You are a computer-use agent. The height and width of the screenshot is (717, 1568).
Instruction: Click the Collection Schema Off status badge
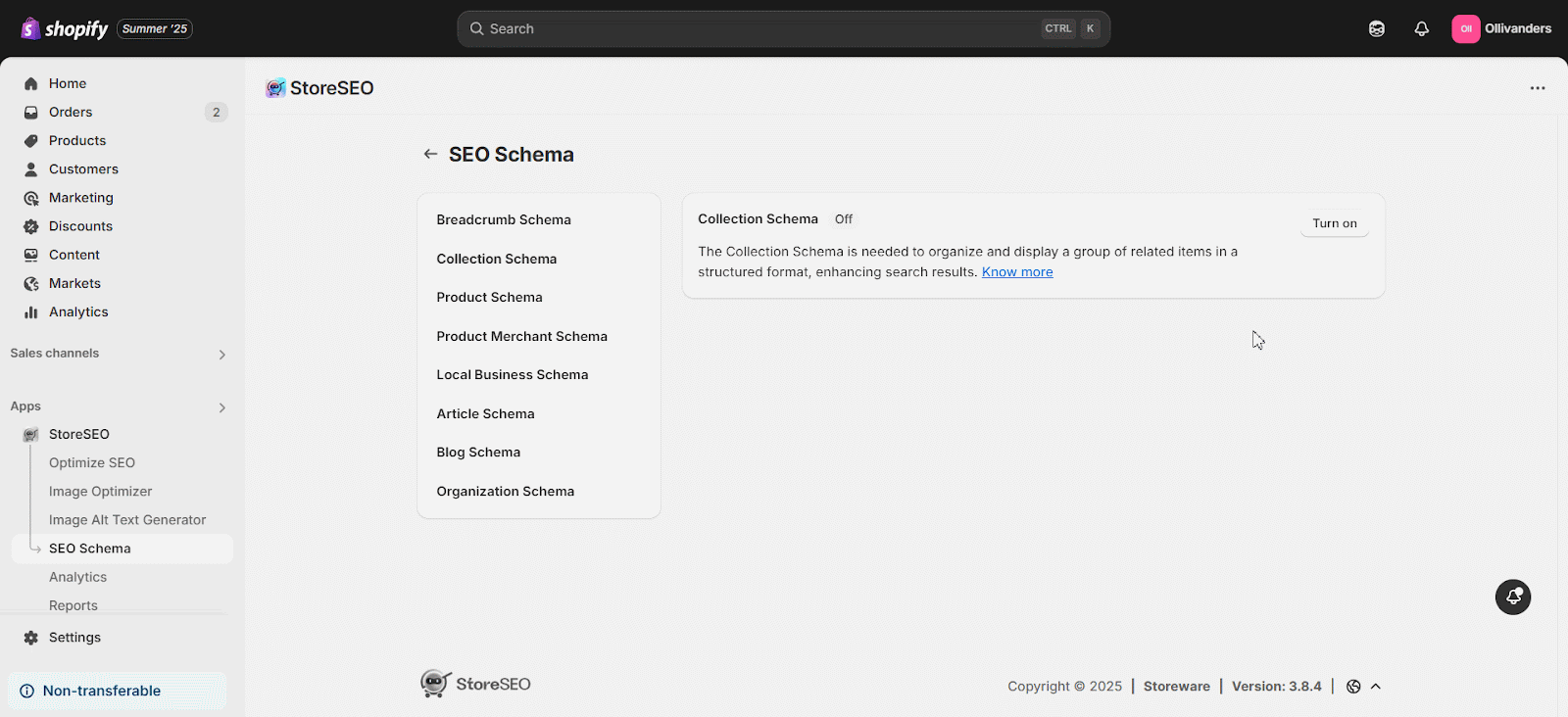(x=844, y=219)
